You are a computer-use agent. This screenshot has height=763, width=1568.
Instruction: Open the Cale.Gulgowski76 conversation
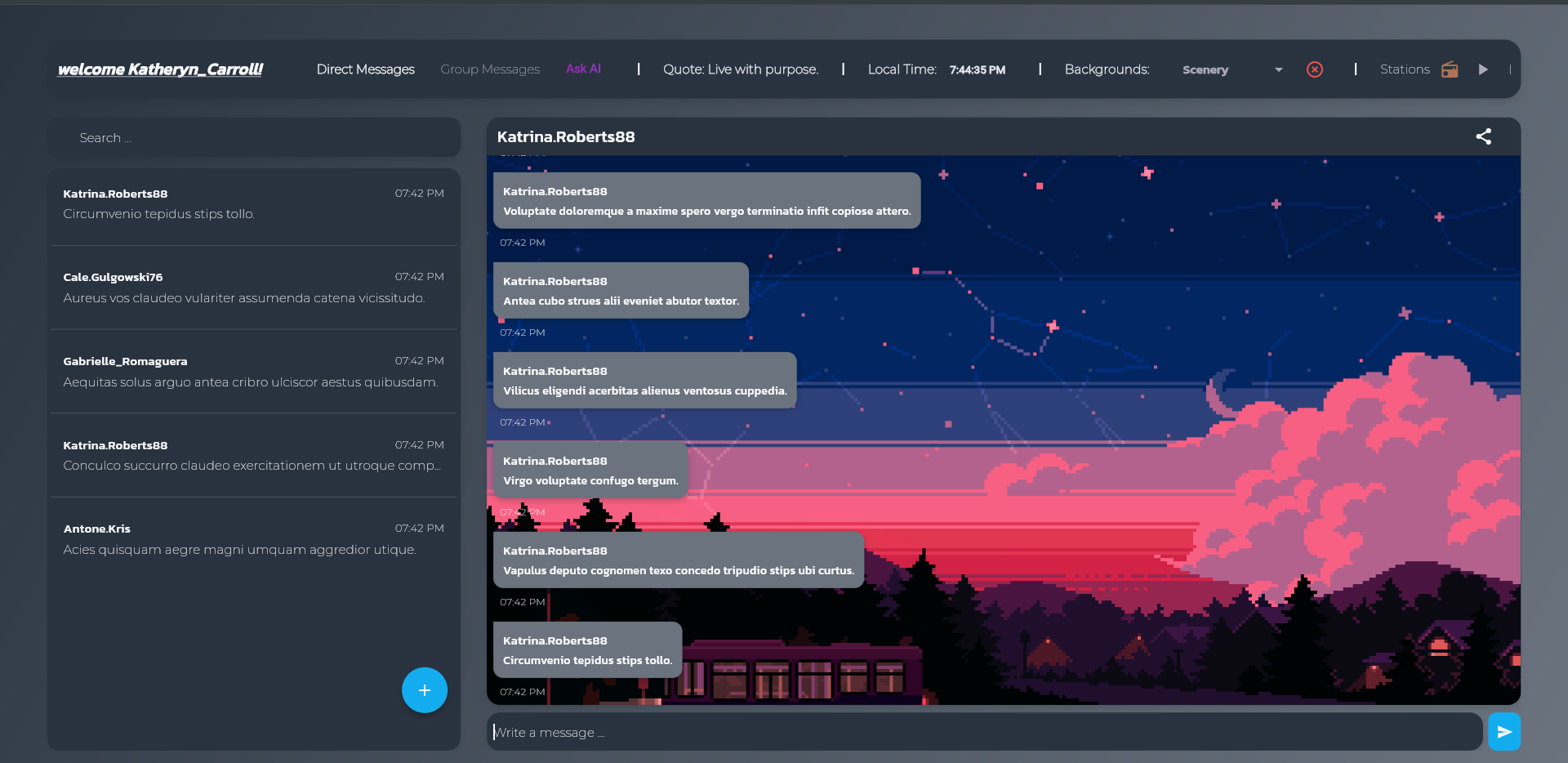[x=254, y=288]
